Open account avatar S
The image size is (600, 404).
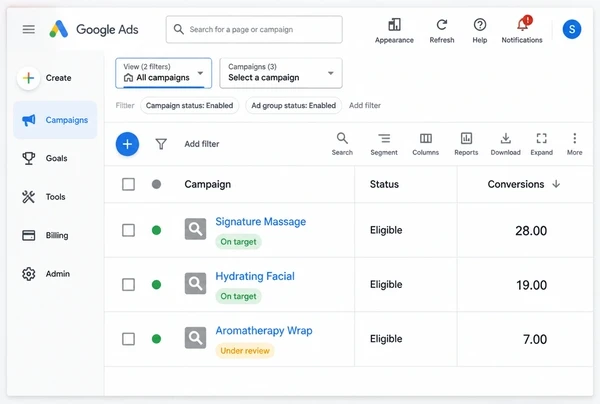(x=572, y=29)
